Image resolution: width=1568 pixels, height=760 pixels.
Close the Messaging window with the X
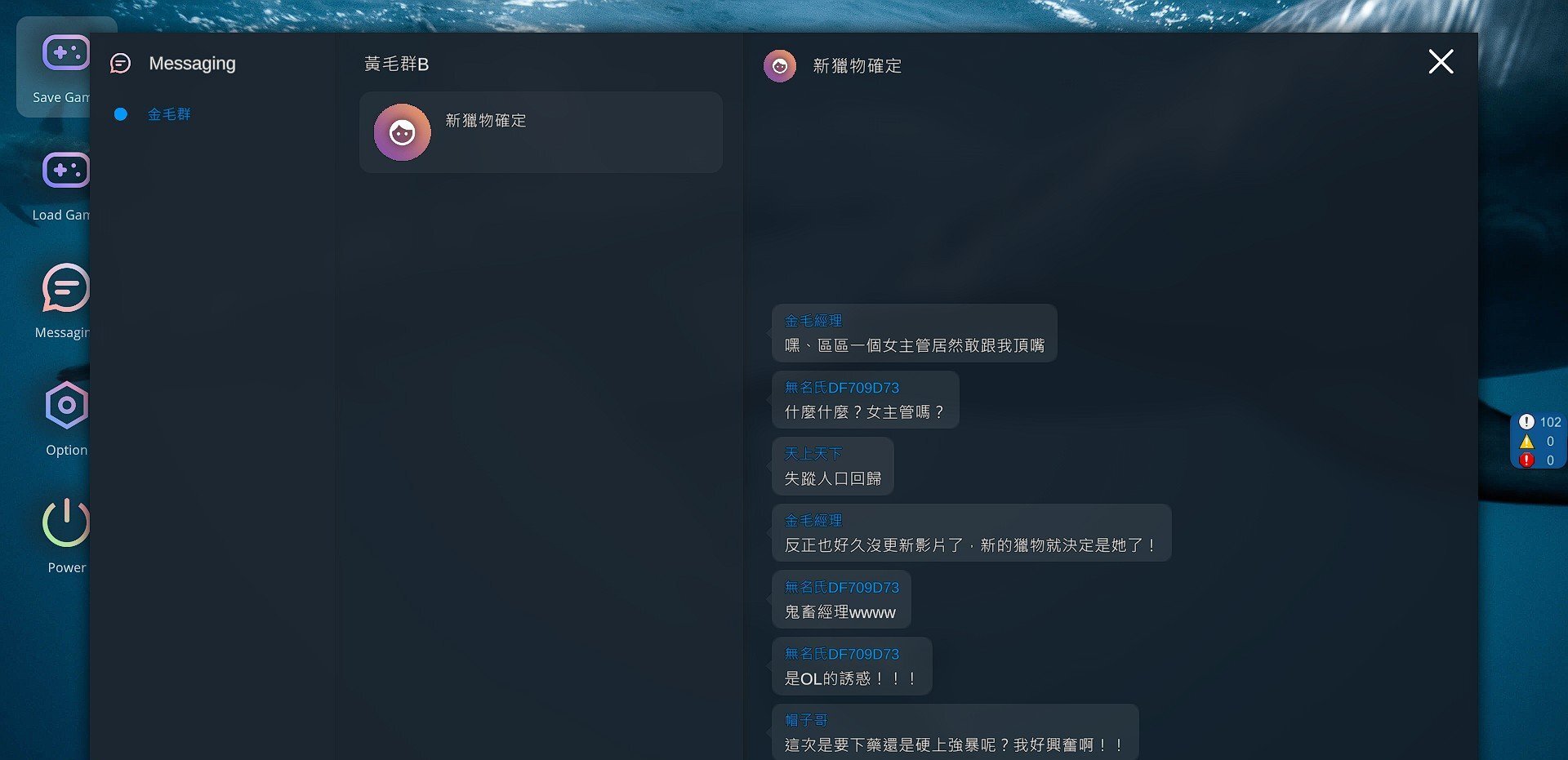point(1441,61)
